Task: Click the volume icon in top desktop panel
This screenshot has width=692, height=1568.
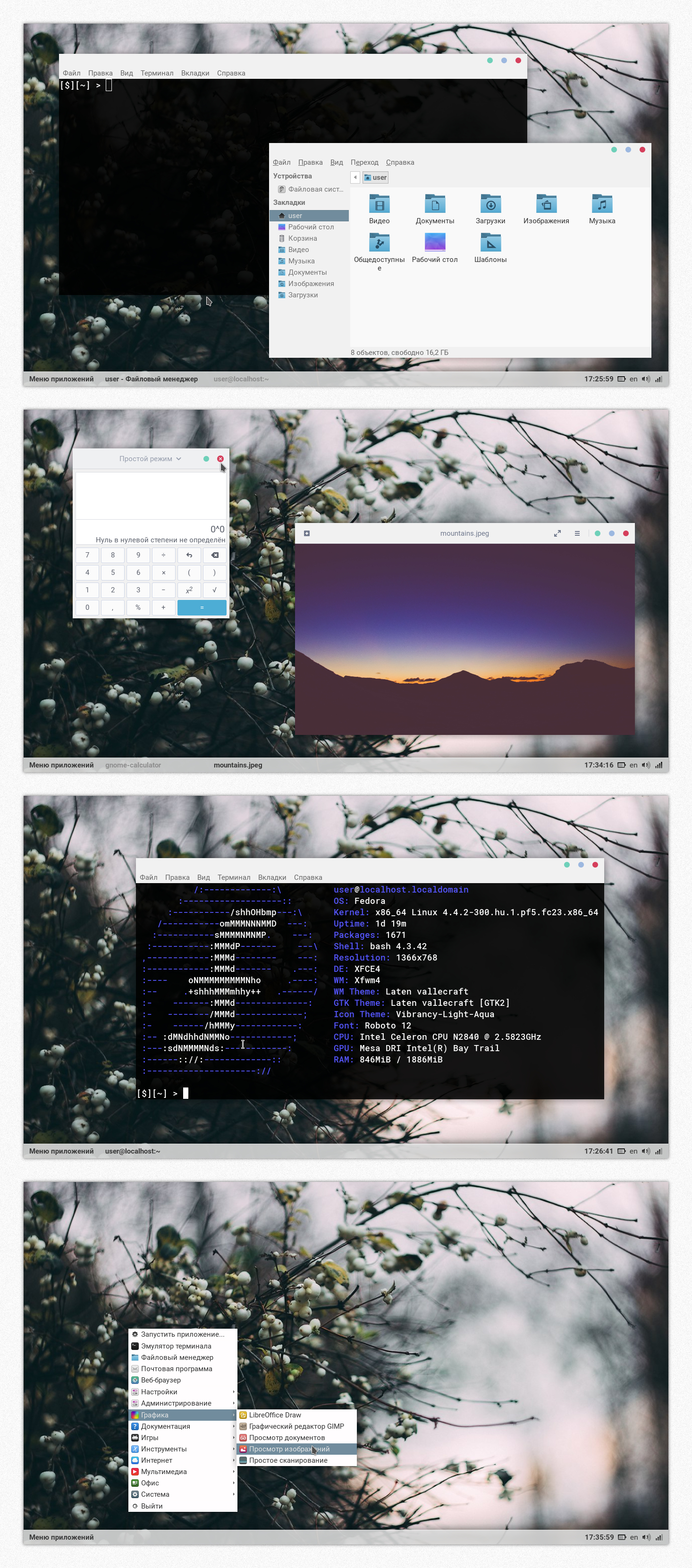Action: [x=645, y=379]
